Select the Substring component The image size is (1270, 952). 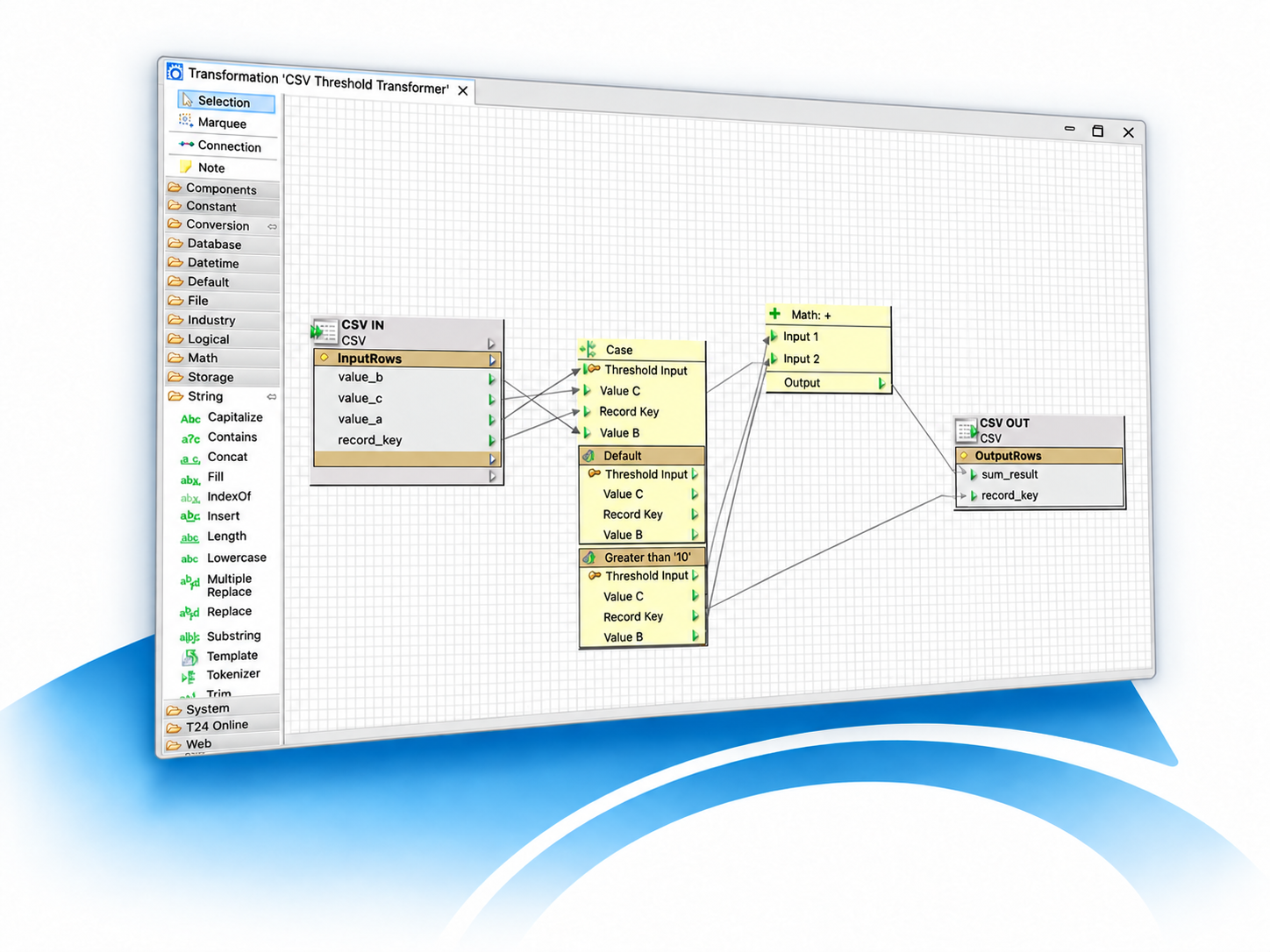pos(221,636)
